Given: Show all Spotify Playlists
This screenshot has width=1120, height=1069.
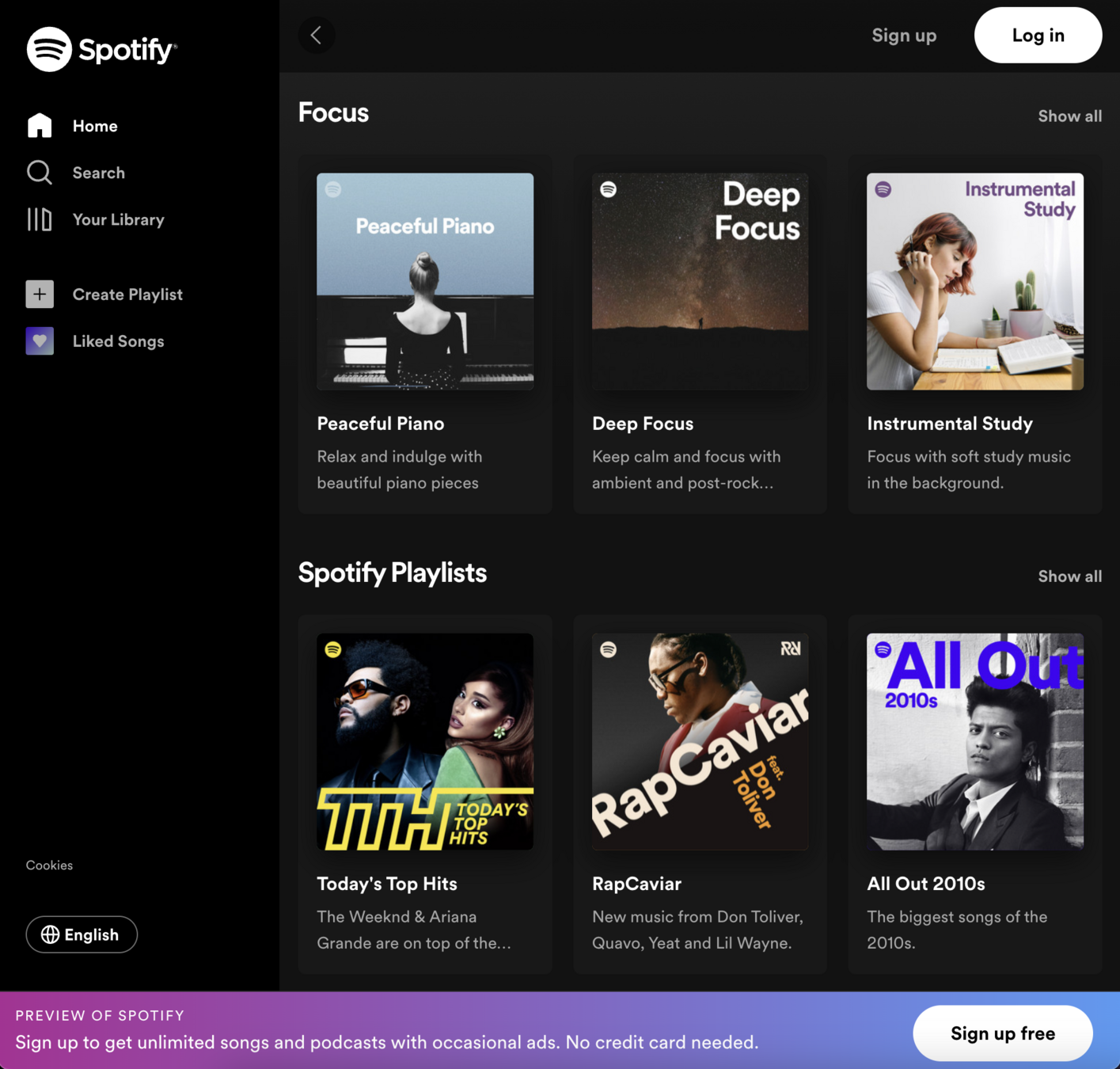Looking at the screenshot, I should coord(1069,576).
